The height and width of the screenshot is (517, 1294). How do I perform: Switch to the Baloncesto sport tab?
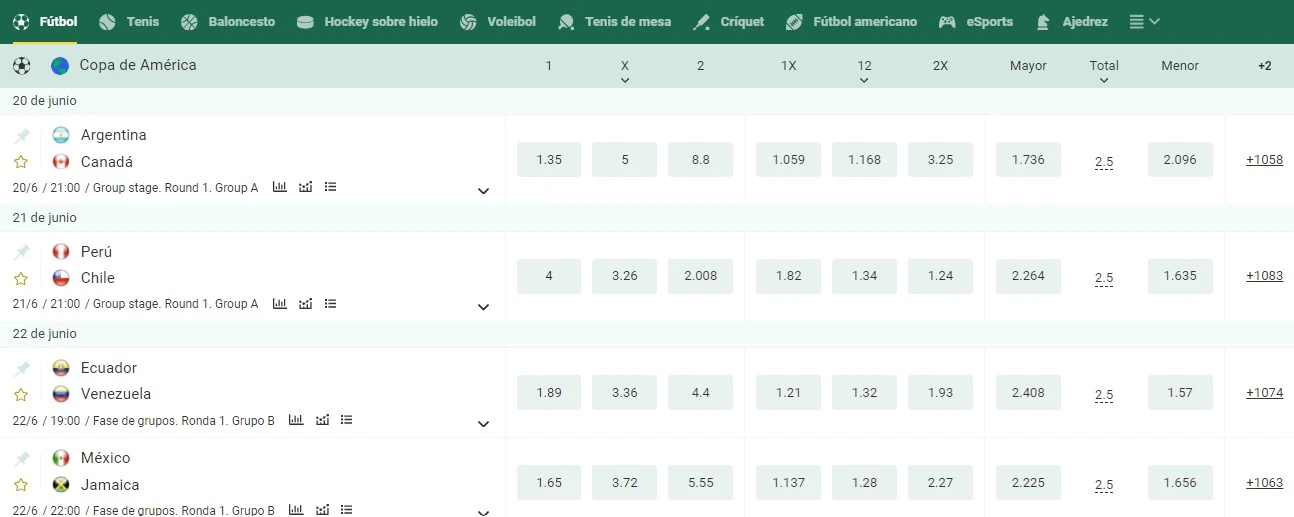point(228,21)
